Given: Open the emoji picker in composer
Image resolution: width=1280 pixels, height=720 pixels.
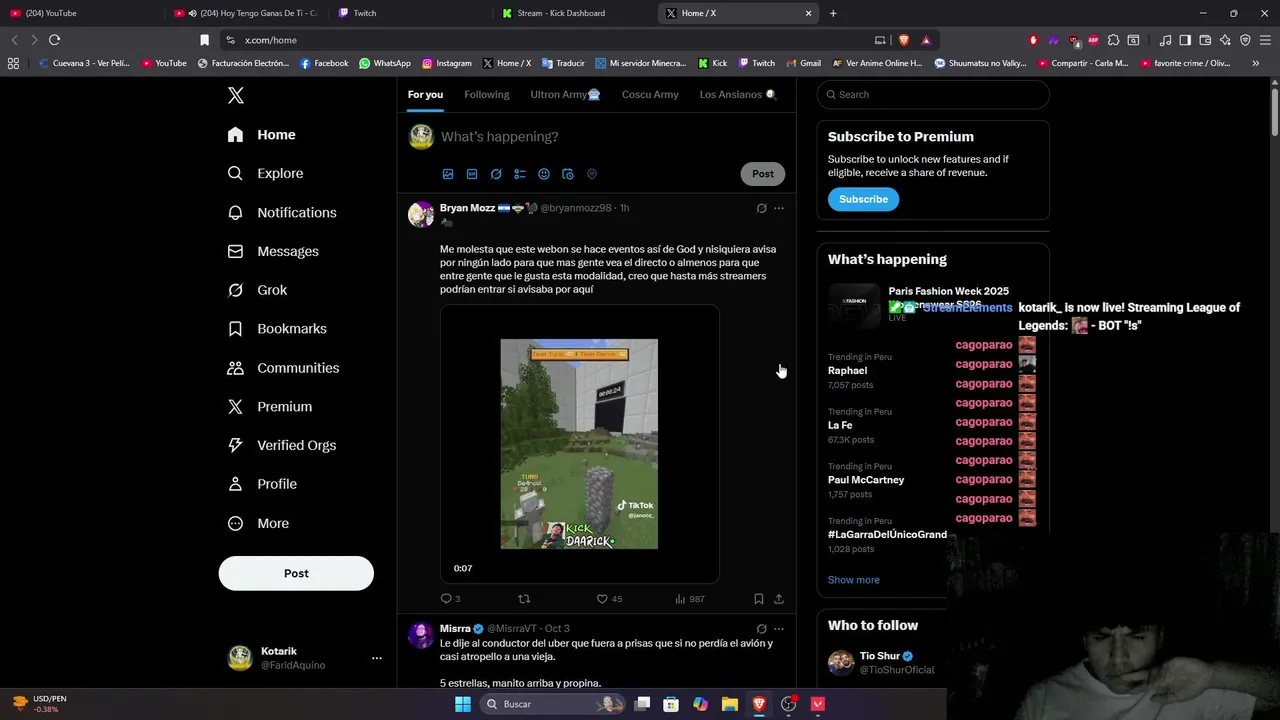Looking at the screenshot, I should pos(544,174).
